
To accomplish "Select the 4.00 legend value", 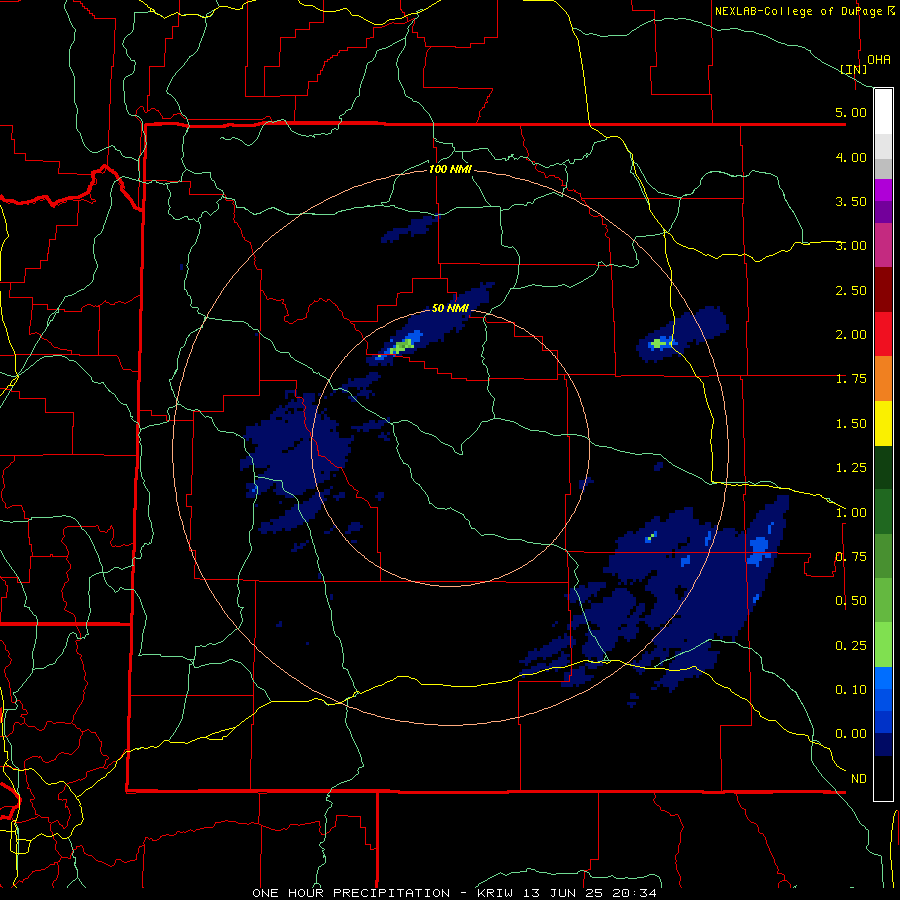I will (851, 157).
